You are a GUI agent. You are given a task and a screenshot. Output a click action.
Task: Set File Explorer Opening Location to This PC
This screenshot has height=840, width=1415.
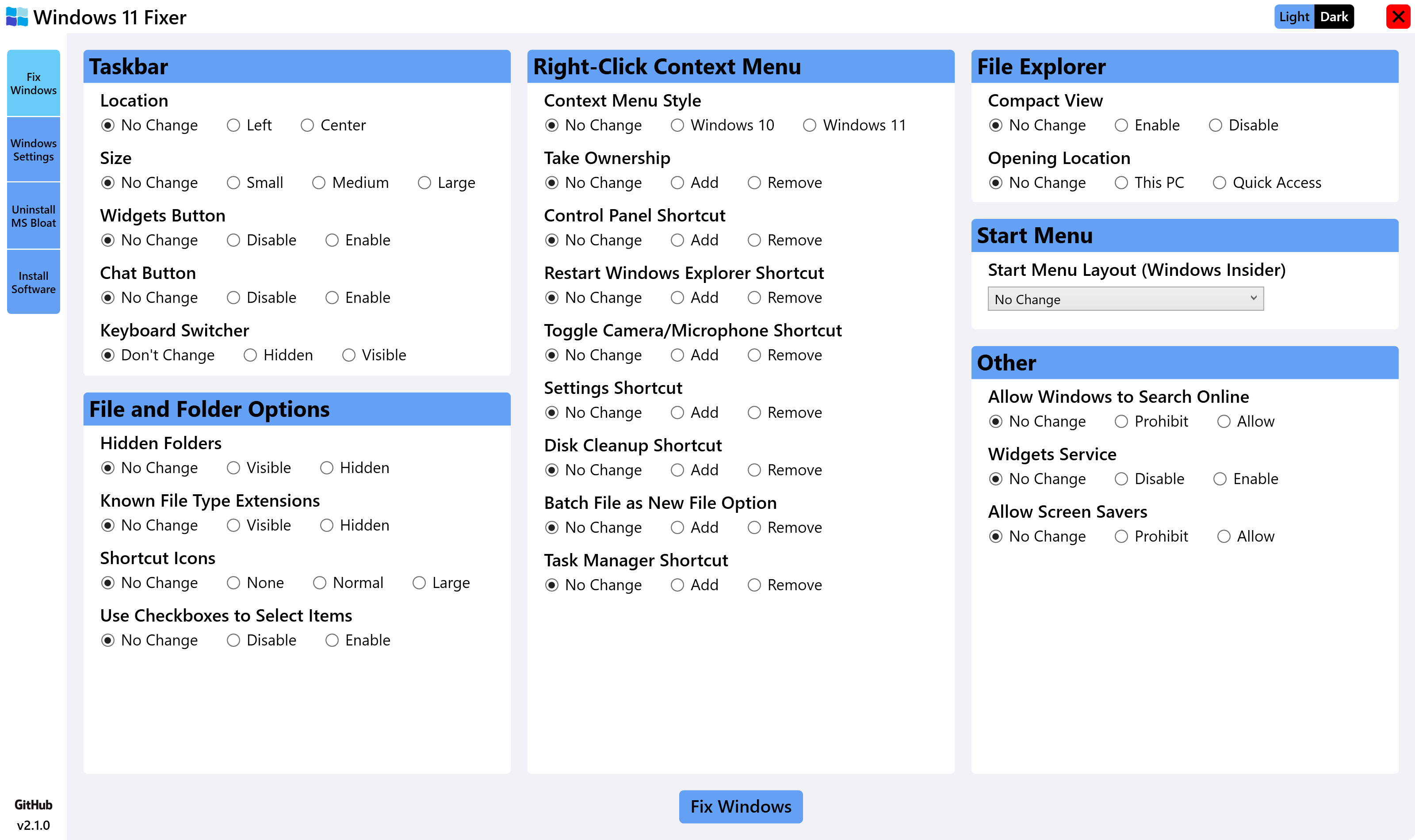tap(1121, 182)
